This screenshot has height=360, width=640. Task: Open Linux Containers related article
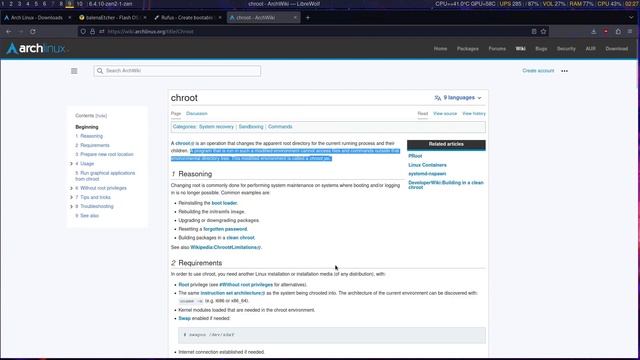click(x=427, y=165)
